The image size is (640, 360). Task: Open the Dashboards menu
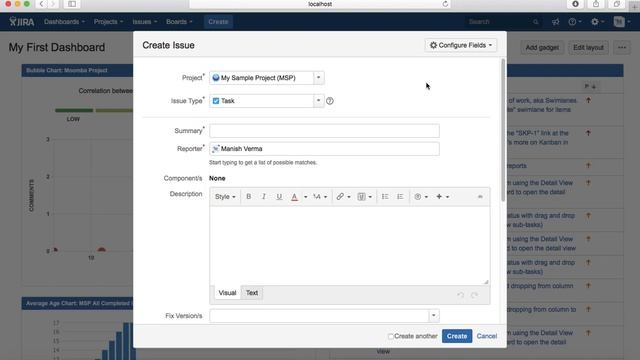tap(64, 22)
